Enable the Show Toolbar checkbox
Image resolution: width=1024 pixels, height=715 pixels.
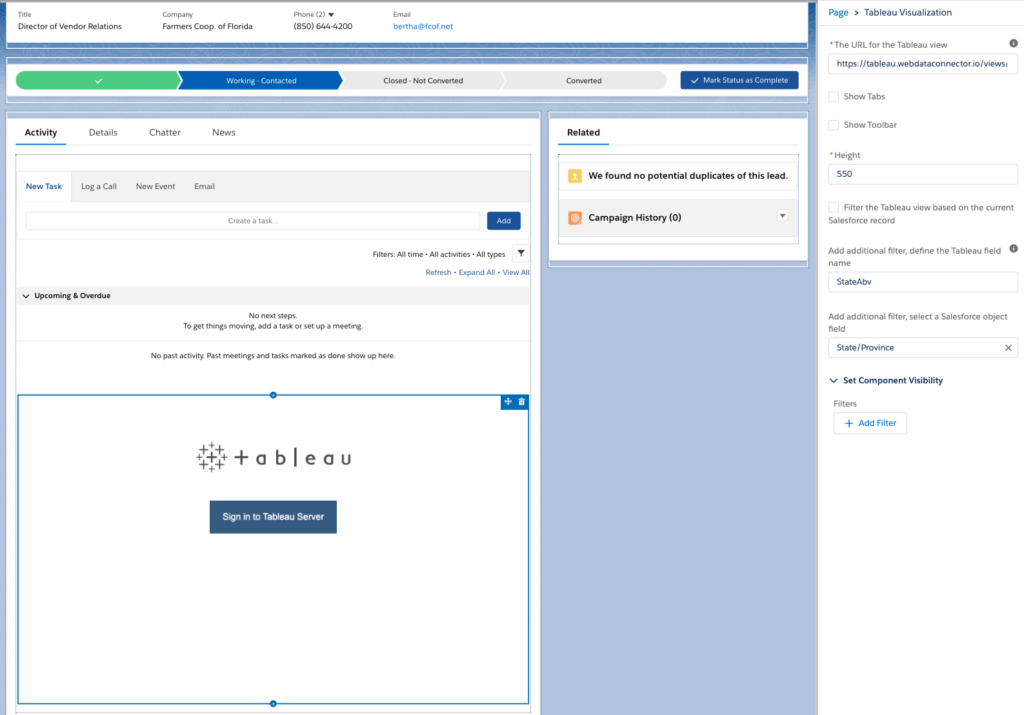click(834, 125)
